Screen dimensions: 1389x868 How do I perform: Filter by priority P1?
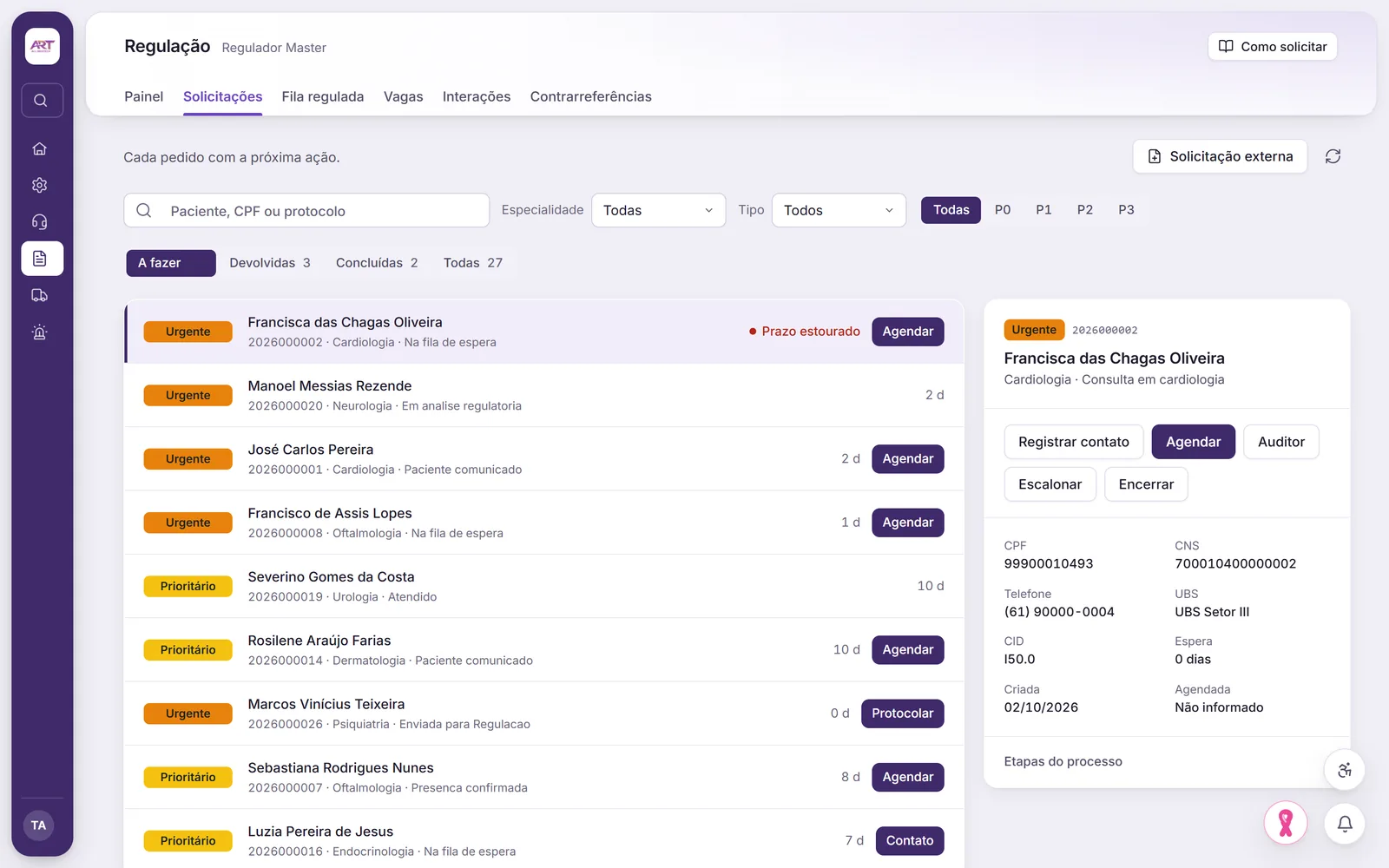(x=1043, y=210)
